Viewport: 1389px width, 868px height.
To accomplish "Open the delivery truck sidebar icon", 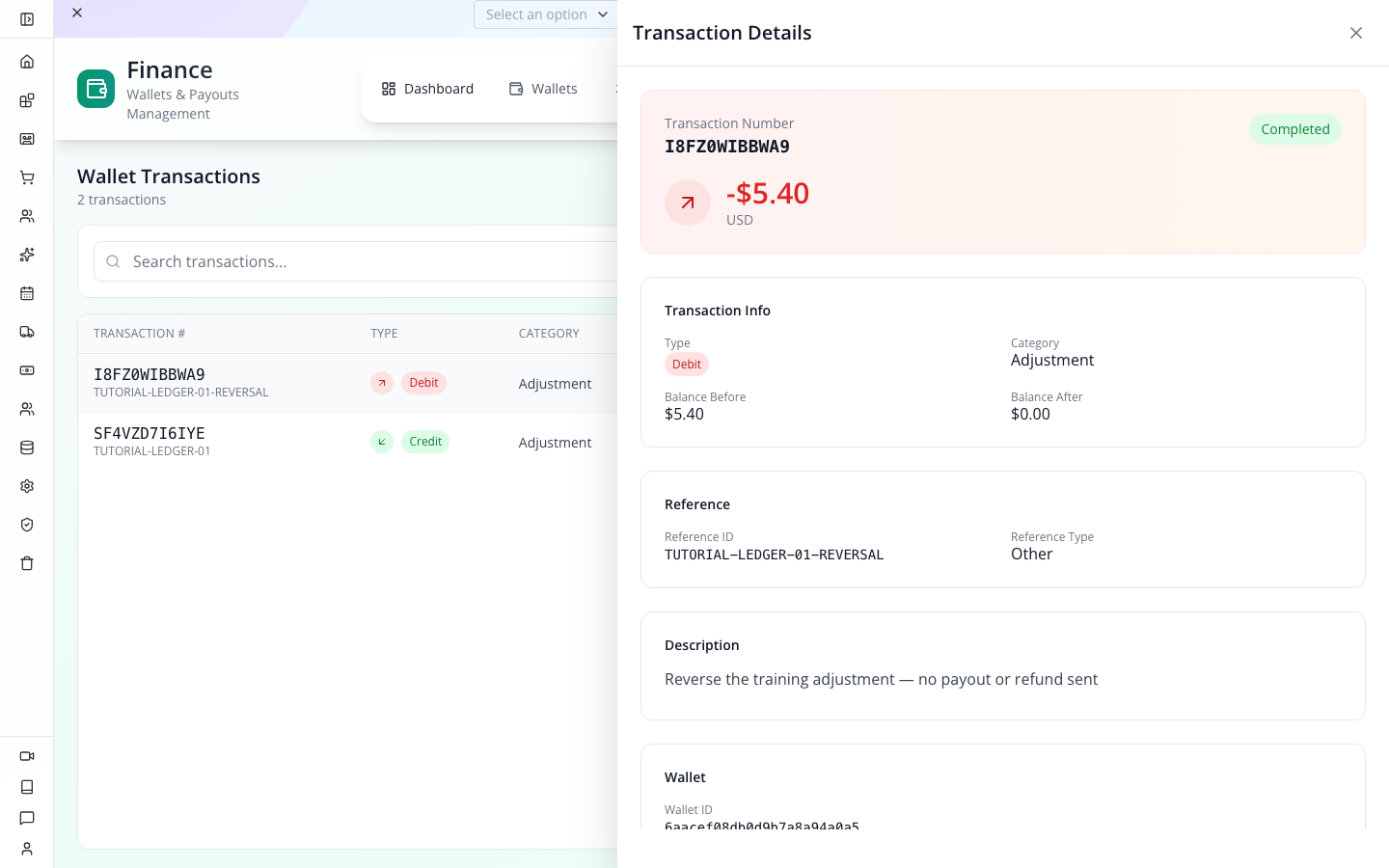I will [x=27, y=332].
